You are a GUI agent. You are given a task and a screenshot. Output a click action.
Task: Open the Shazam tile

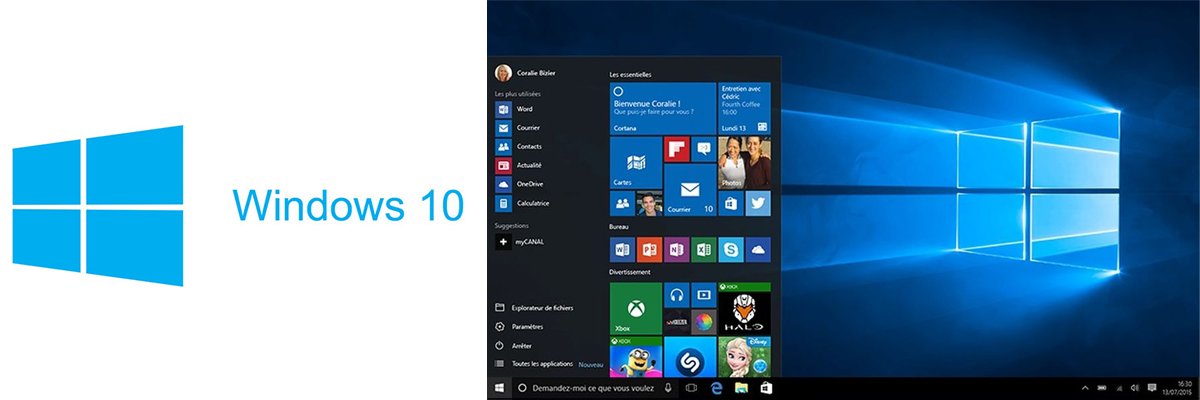pyautogui.click(x=690, y=356)
